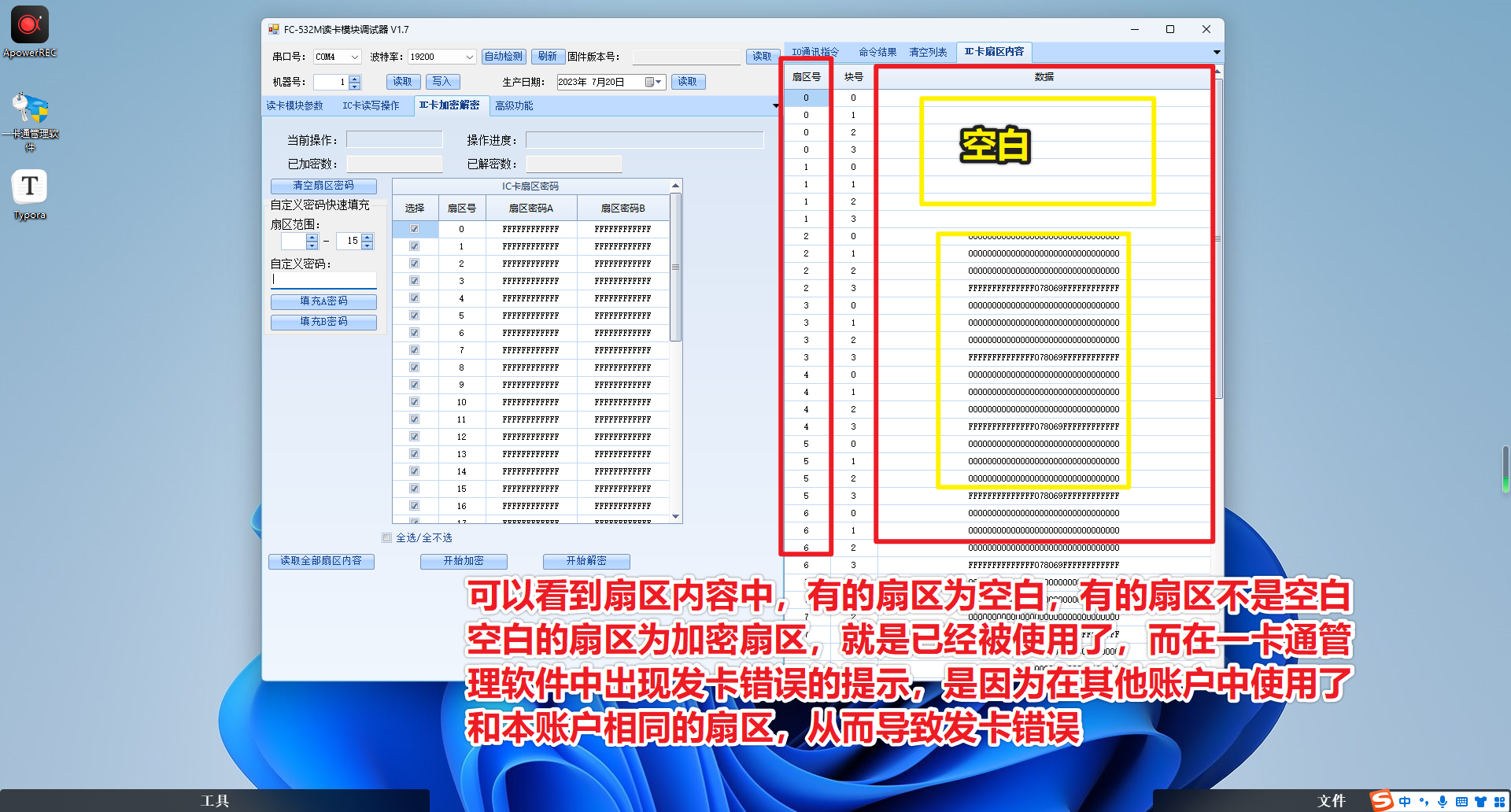Toggle checkbox for sector row 2

[x=414, y=264]
